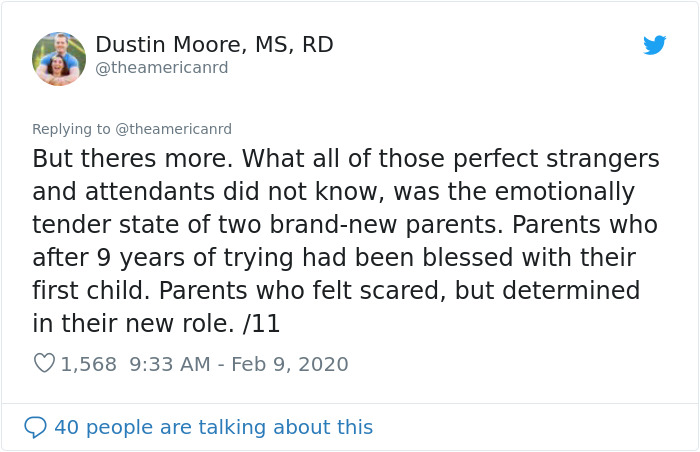Click the @theamericanrd handle below the name
This screenshot has height=452, width=700.
[x=162, y=67]
